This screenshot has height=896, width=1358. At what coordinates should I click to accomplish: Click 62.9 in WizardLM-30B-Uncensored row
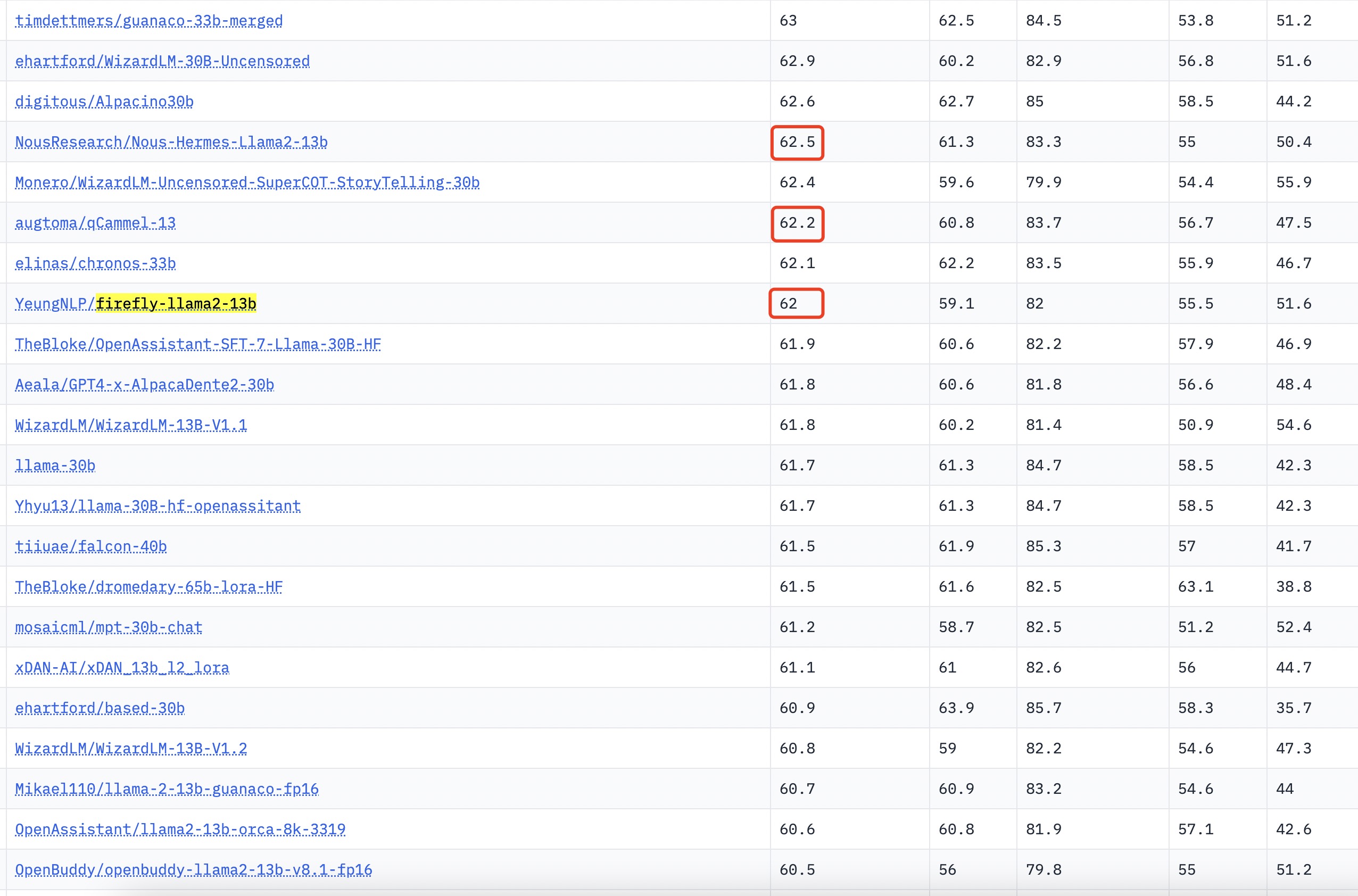(x=797, y=61)
